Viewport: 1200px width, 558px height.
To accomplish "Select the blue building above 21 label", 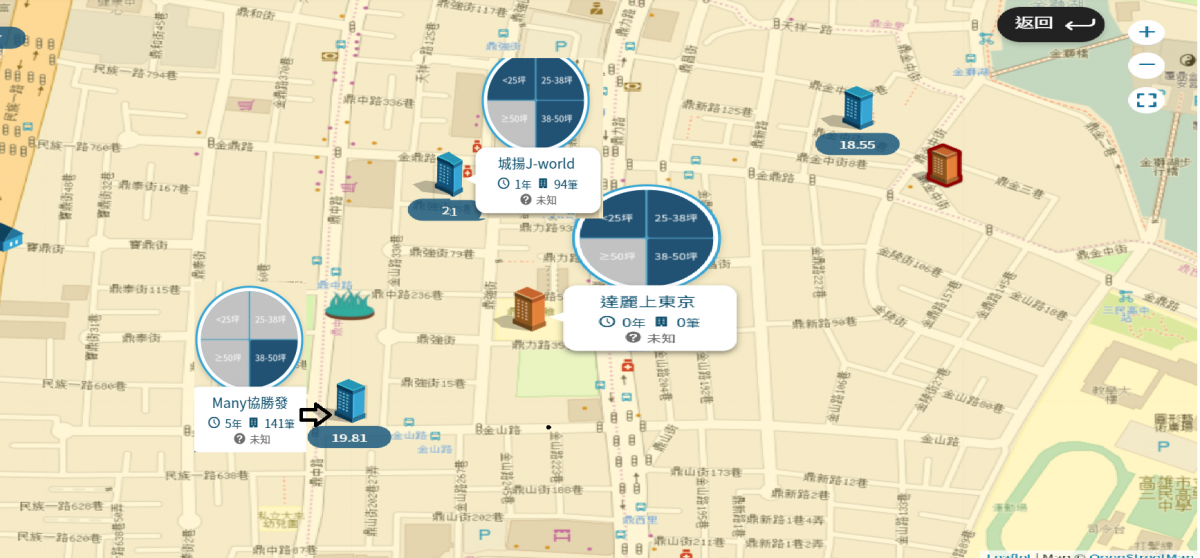I will [x=449, y=174].
